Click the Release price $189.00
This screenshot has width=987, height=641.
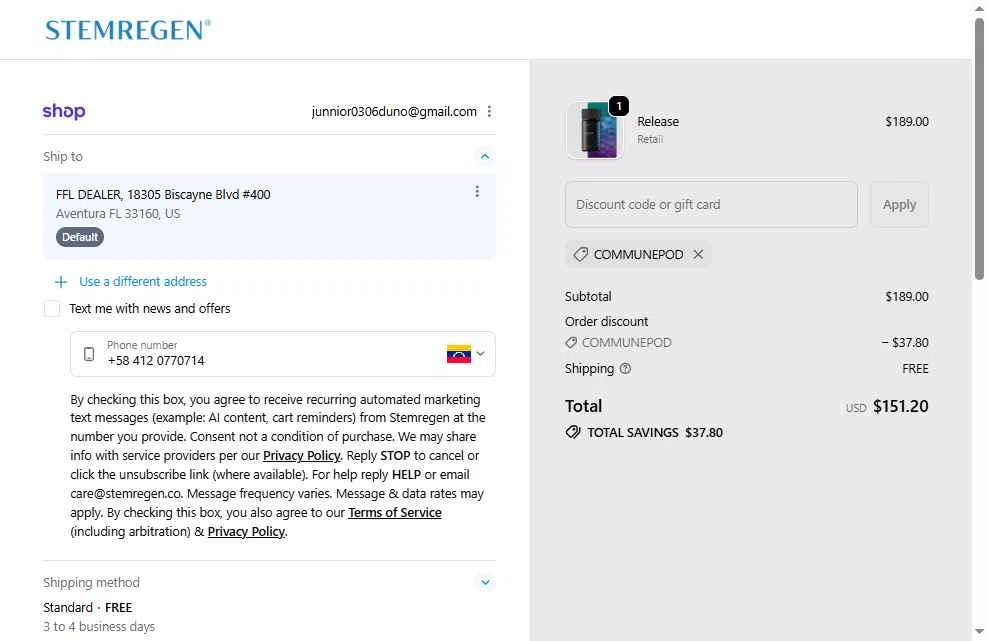(906, 122)
